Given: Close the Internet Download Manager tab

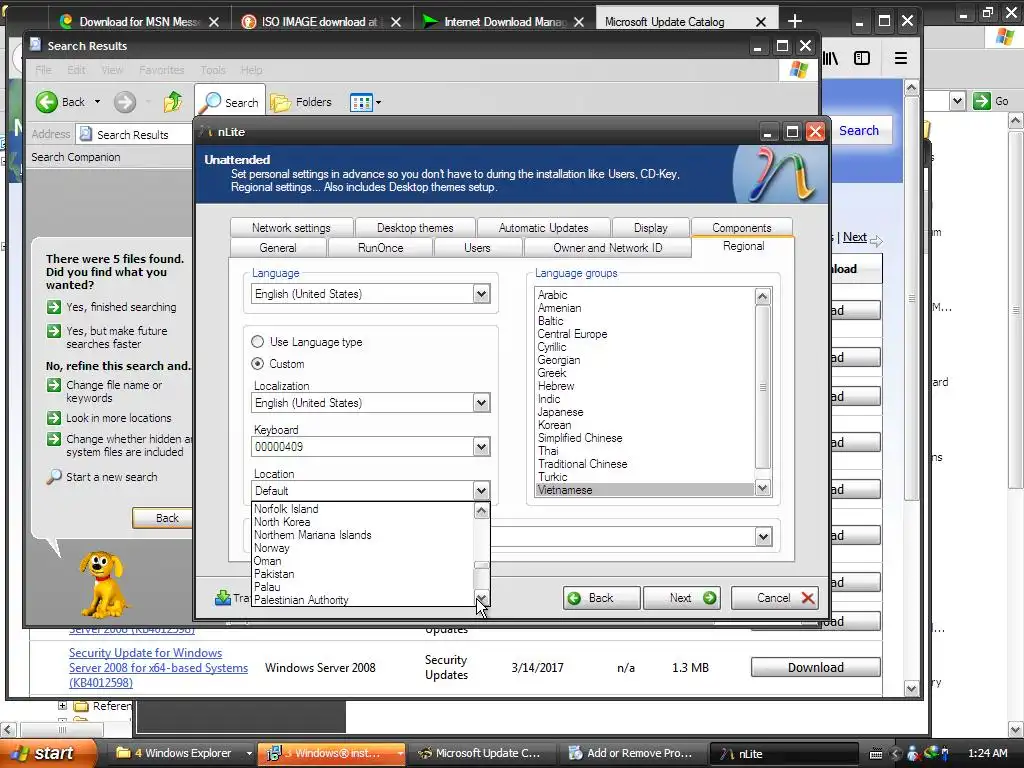Looking at the screenshot, I should coord(579,22).
